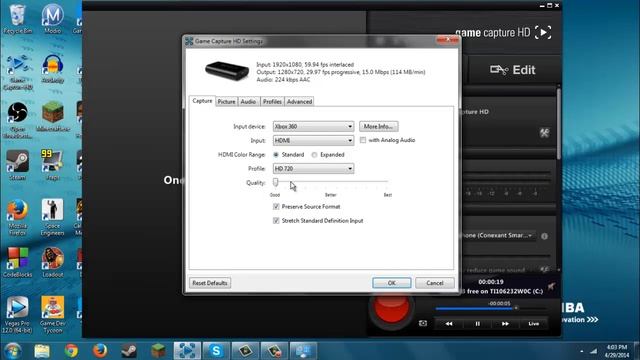The height and width of the screenshot is (360, 640).
Task: Click the snapshot camera icon
Action: tap(423, 323)
